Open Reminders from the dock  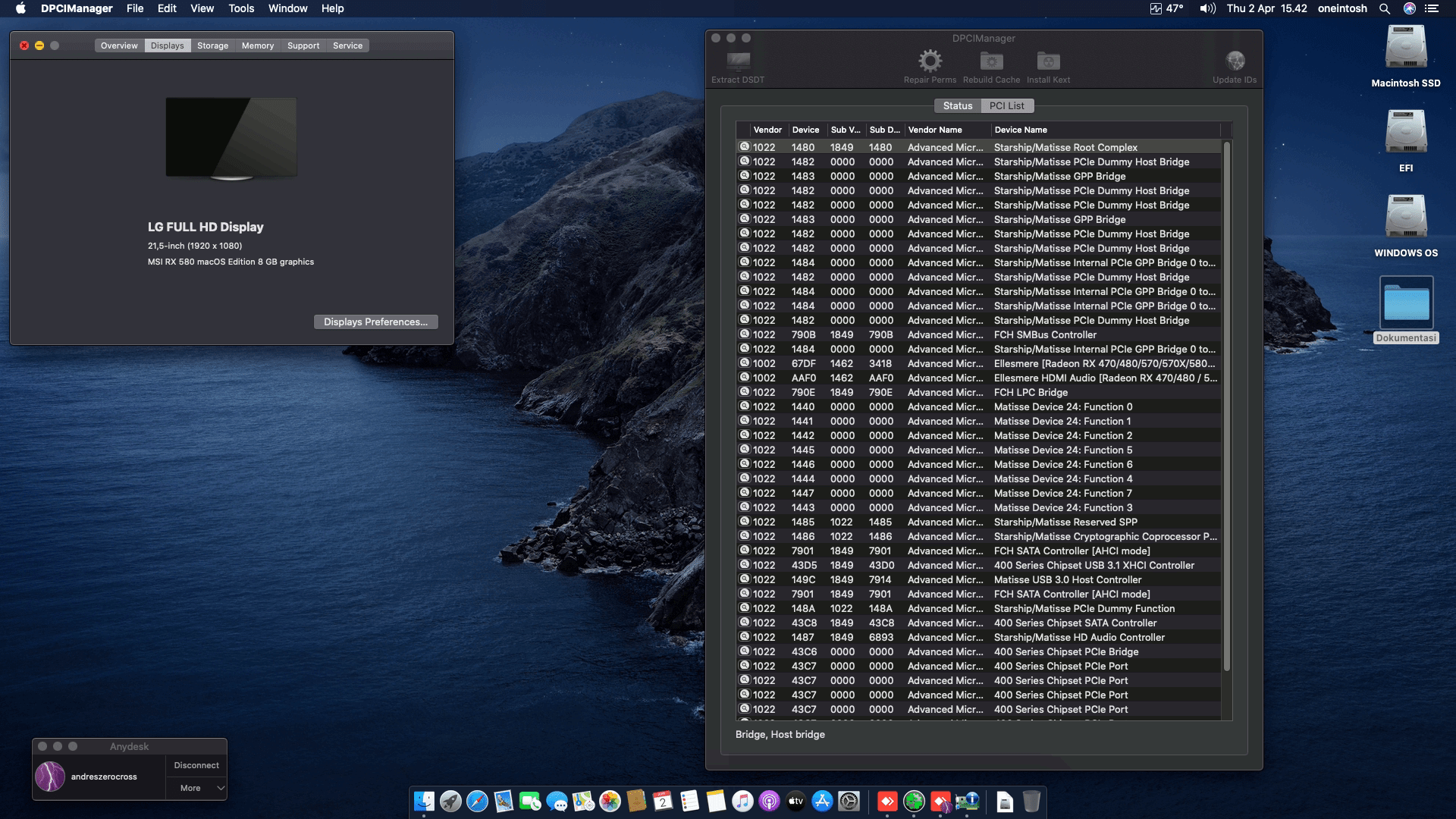pyautogui.click(x=689, y=801)
